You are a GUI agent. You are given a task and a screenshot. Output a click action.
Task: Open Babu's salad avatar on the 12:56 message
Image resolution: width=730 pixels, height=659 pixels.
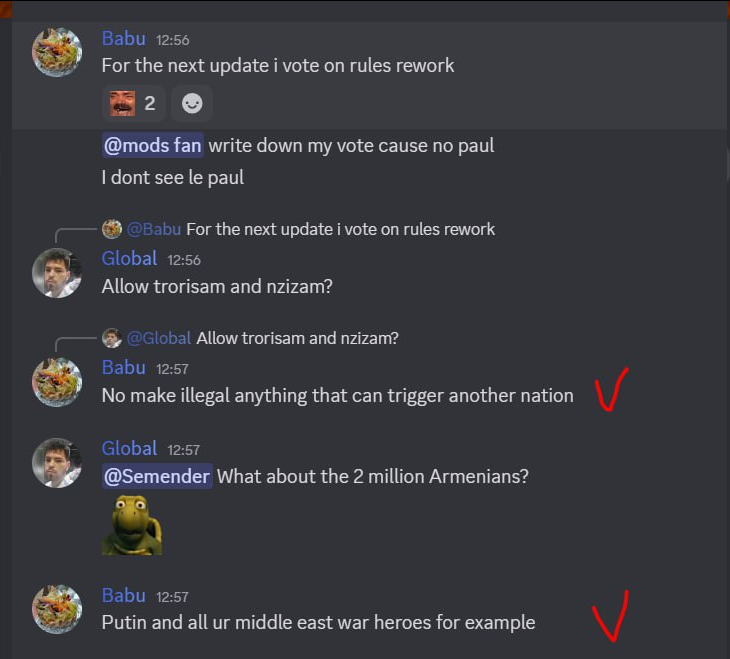[x=57, y=52]
